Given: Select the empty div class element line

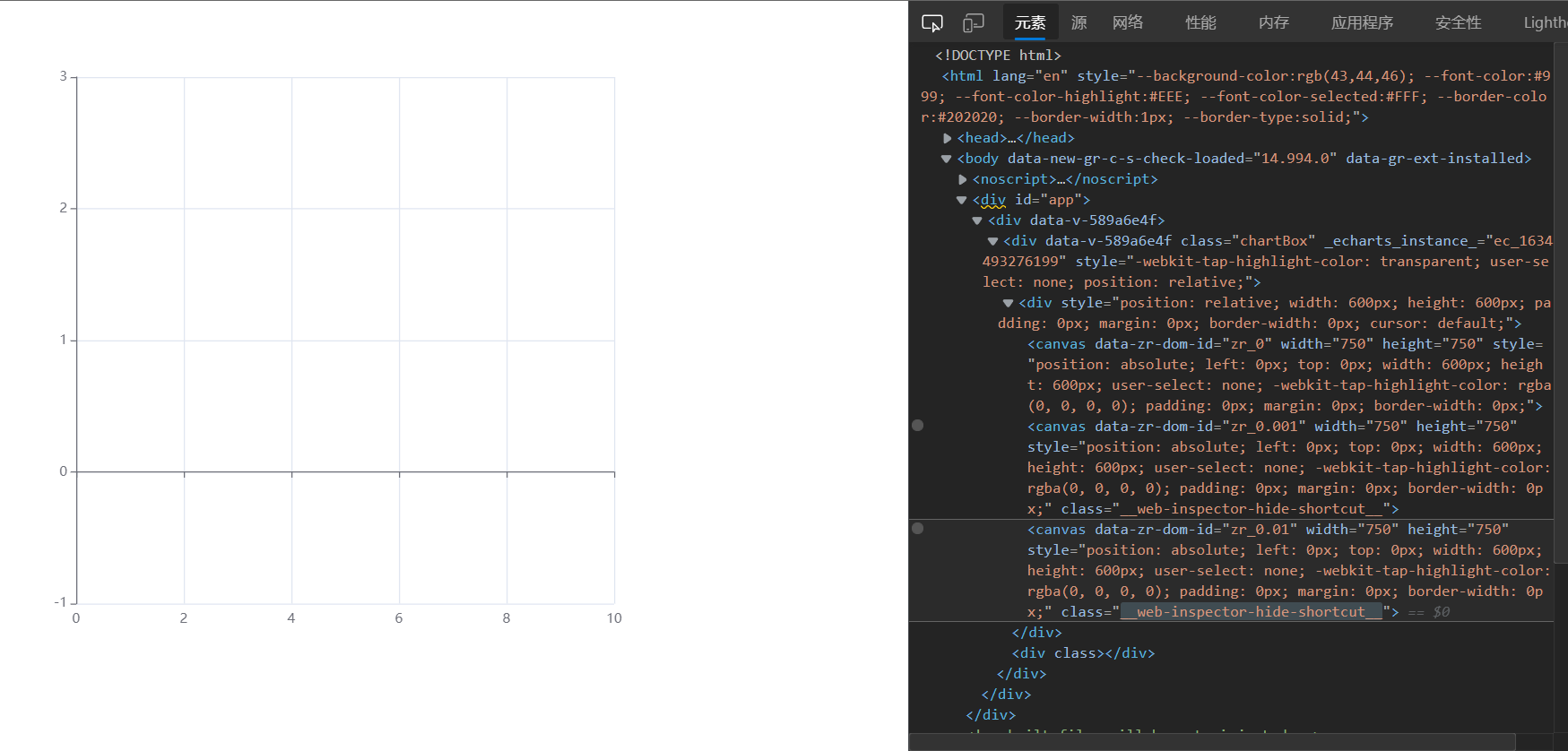Looking at the screenshot, I should pos(1083,653).
